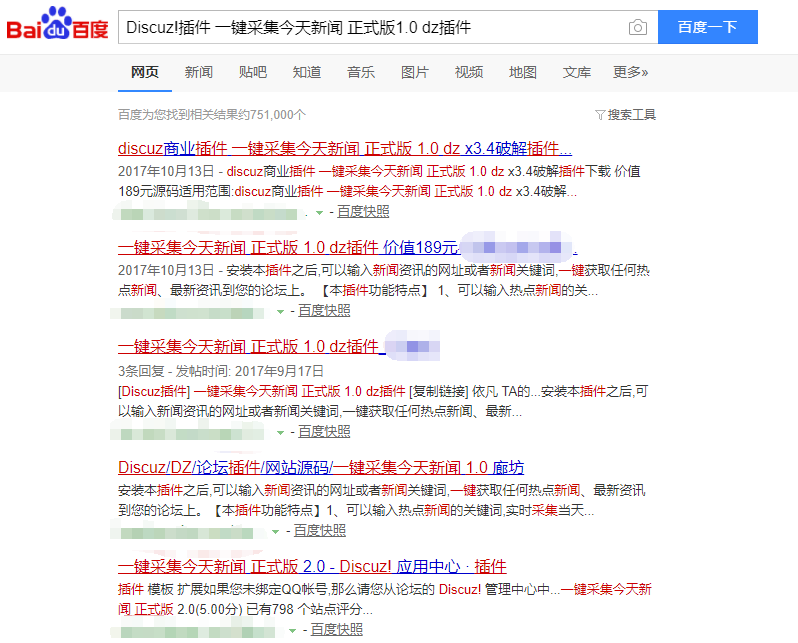The height and width of the screenshot is (643, 798).
Task: Open 百度快照 for the 廊坊 result
Action: click(320, 531)
